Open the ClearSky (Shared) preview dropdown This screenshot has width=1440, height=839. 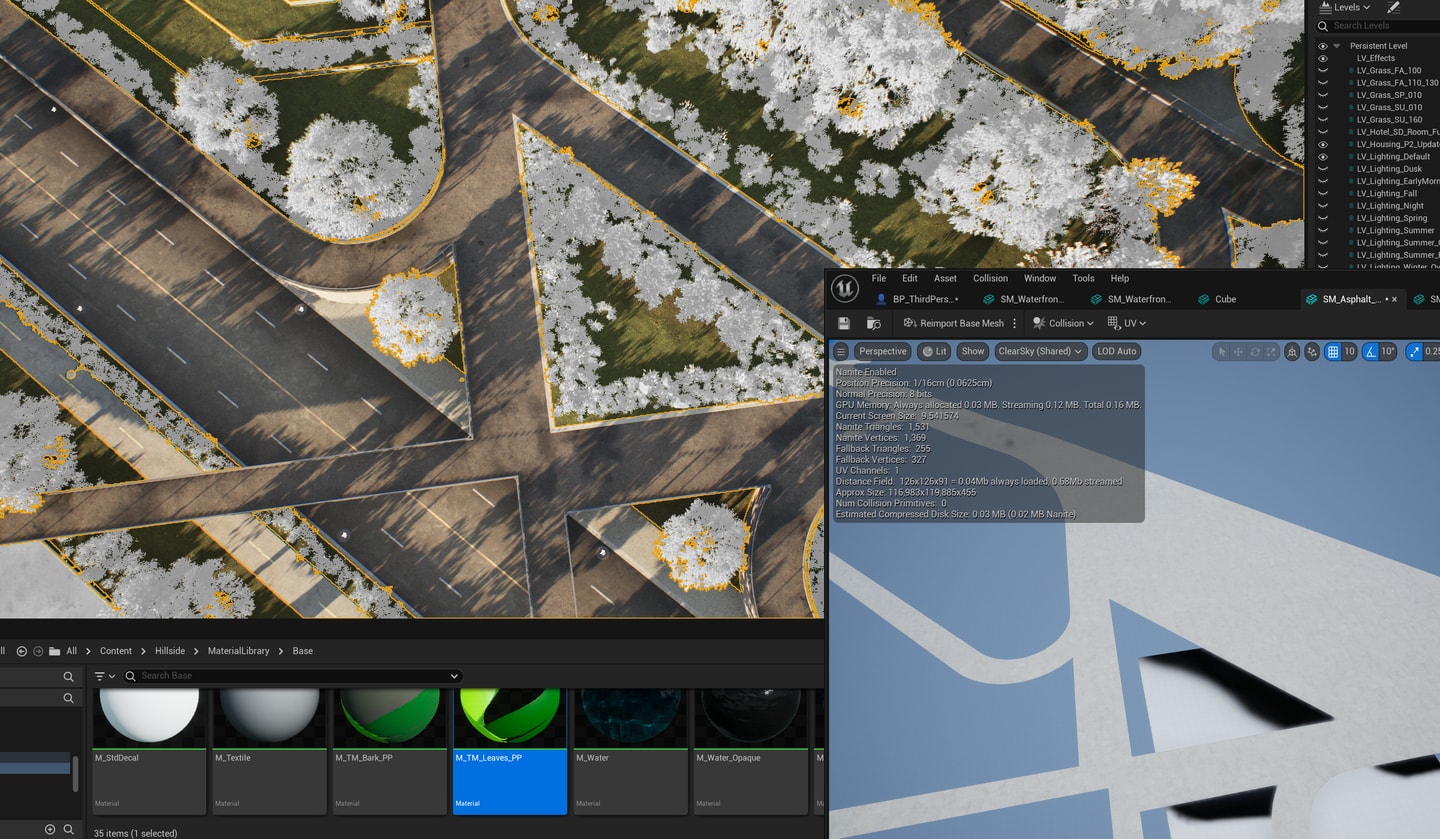pos(1040,351)
